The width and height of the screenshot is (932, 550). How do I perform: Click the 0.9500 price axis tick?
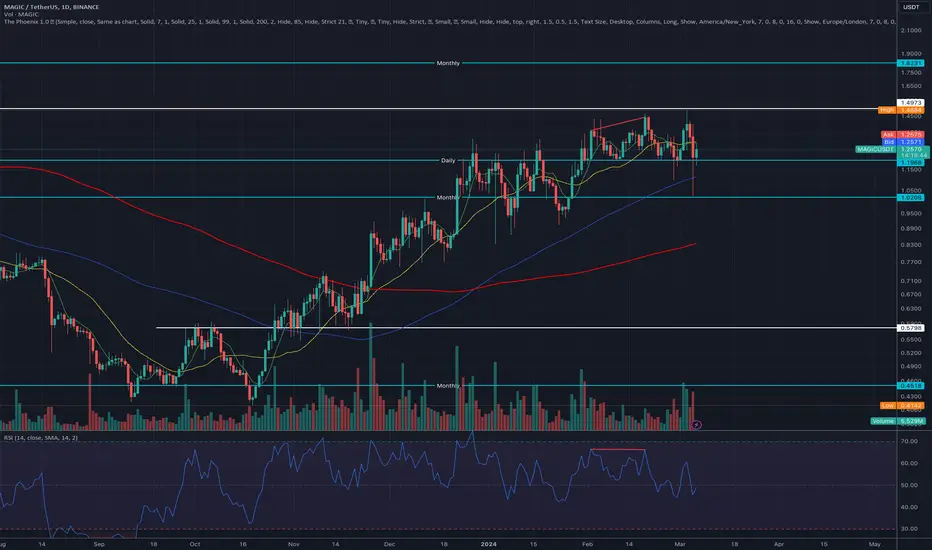click(x=911, y=213)
